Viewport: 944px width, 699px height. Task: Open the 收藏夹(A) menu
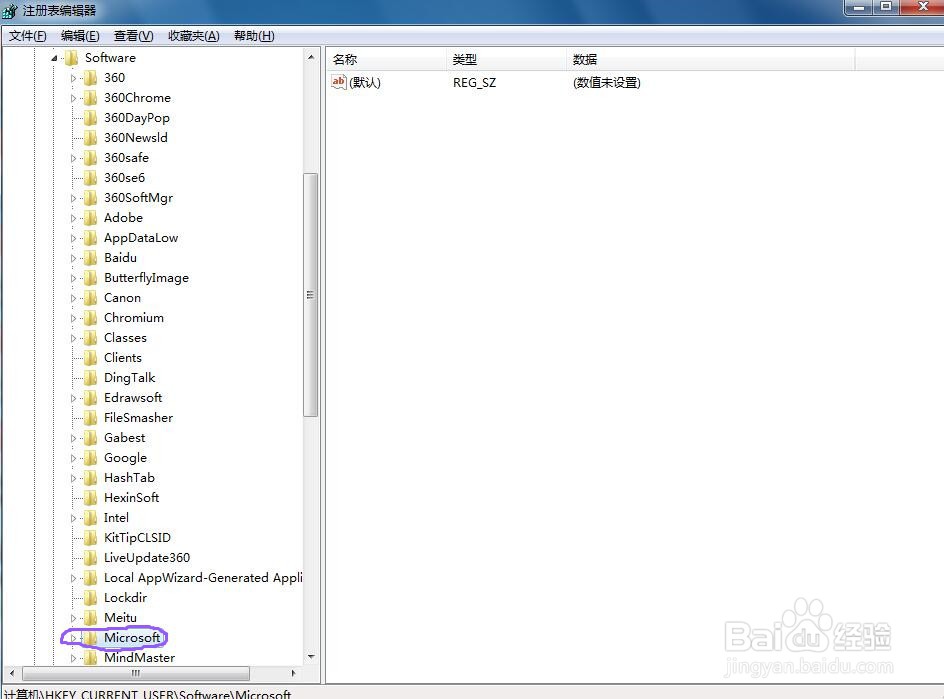pyautogui.click(x=193, y=36)
